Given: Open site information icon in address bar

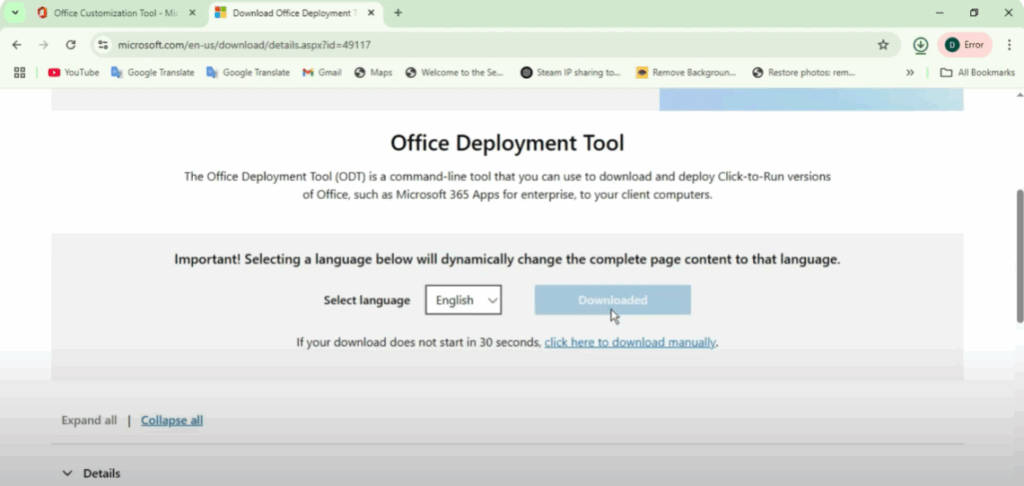Looking at the screenshot, I should pyautogui.click(x=103, y=45).
